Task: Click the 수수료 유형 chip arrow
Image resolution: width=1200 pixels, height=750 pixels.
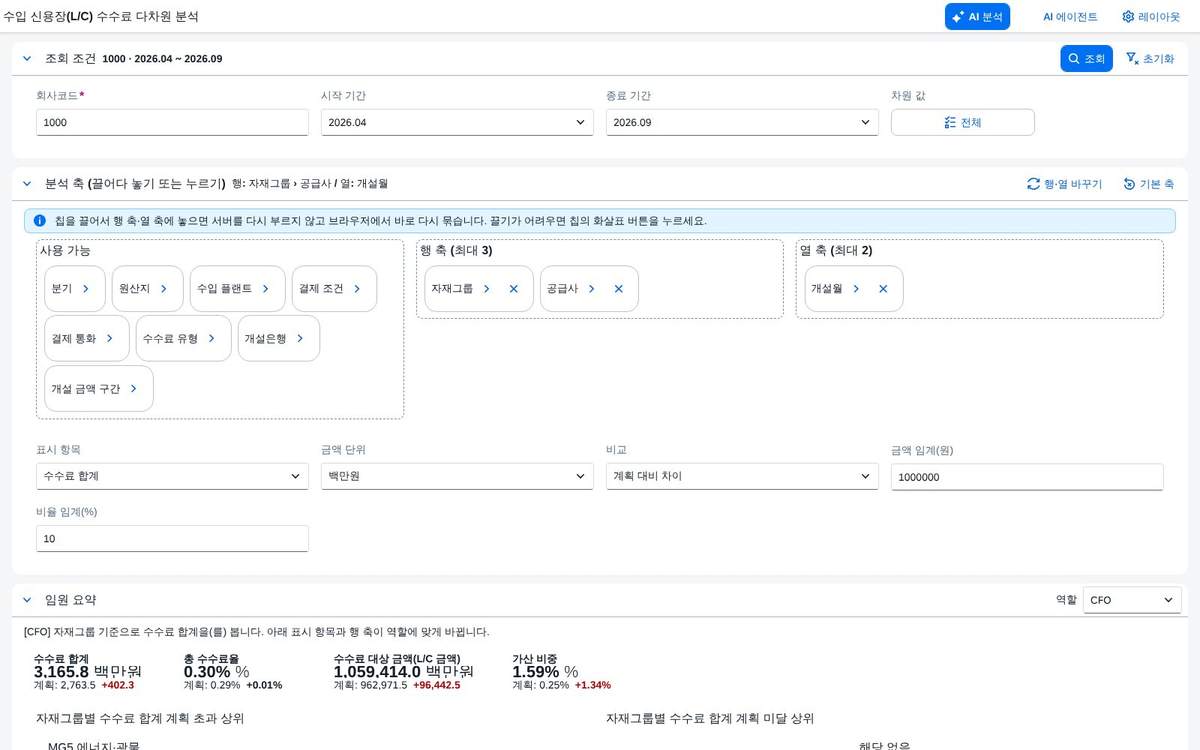Action: click(x=212, y=338)
